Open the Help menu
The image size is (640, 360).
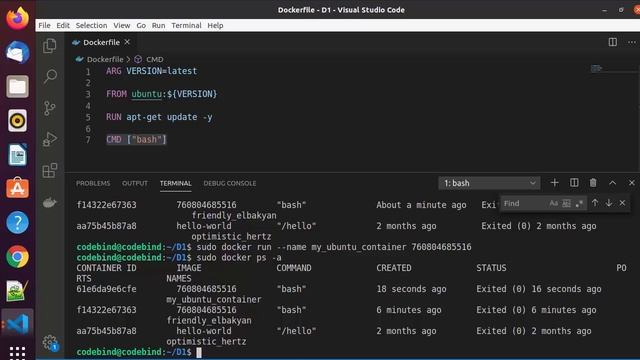(215, 25)
